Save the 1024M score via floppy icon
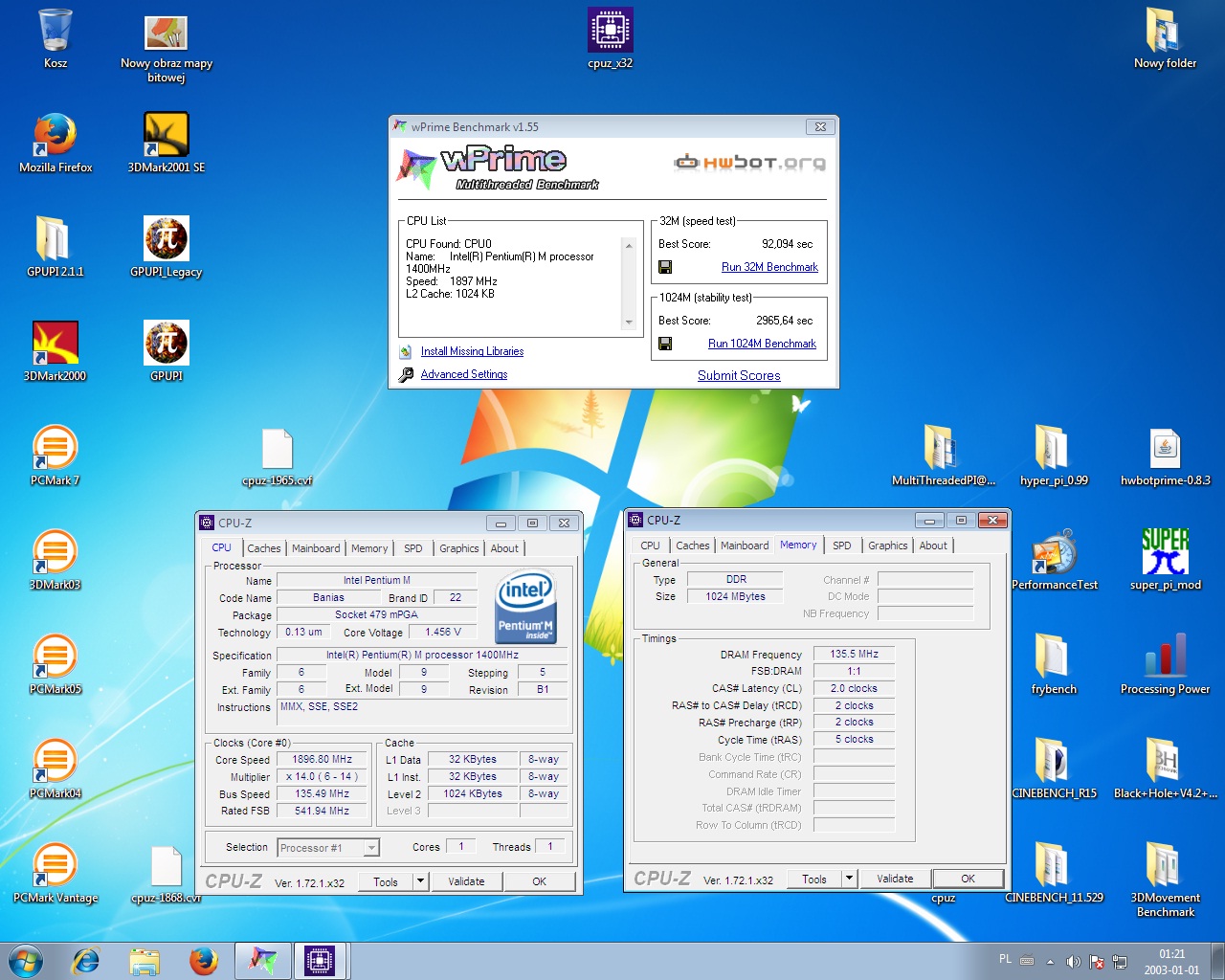1225x980 pixels. point(665,344)
